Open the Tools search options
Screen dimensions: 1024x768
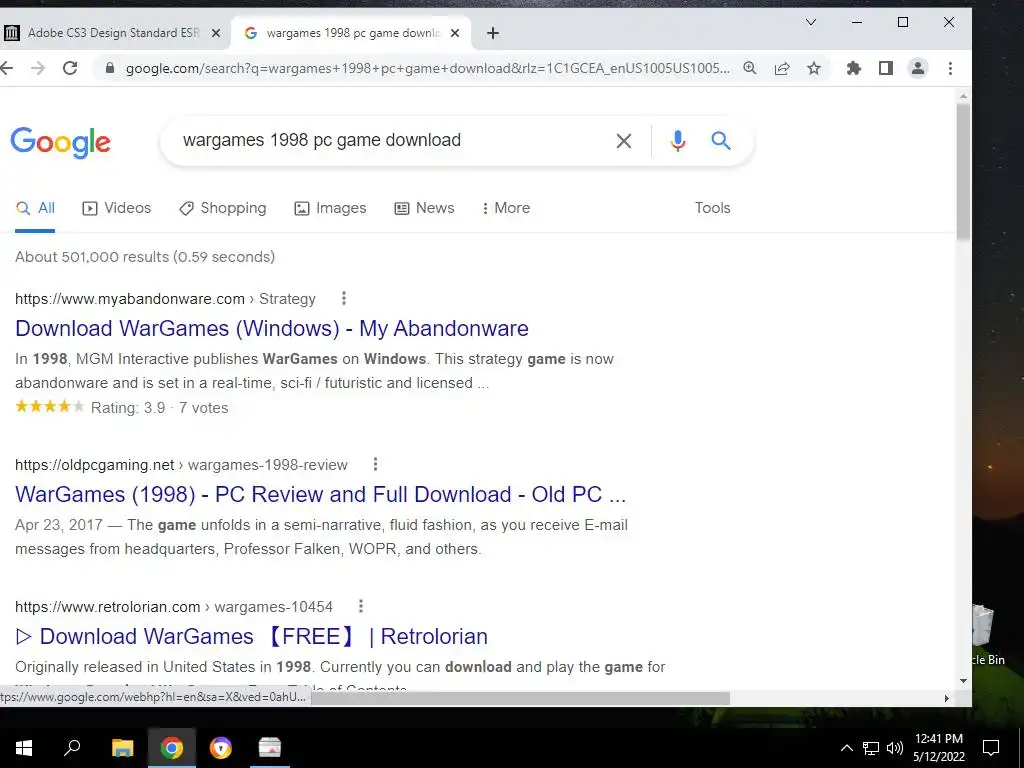tap(712, 208)
